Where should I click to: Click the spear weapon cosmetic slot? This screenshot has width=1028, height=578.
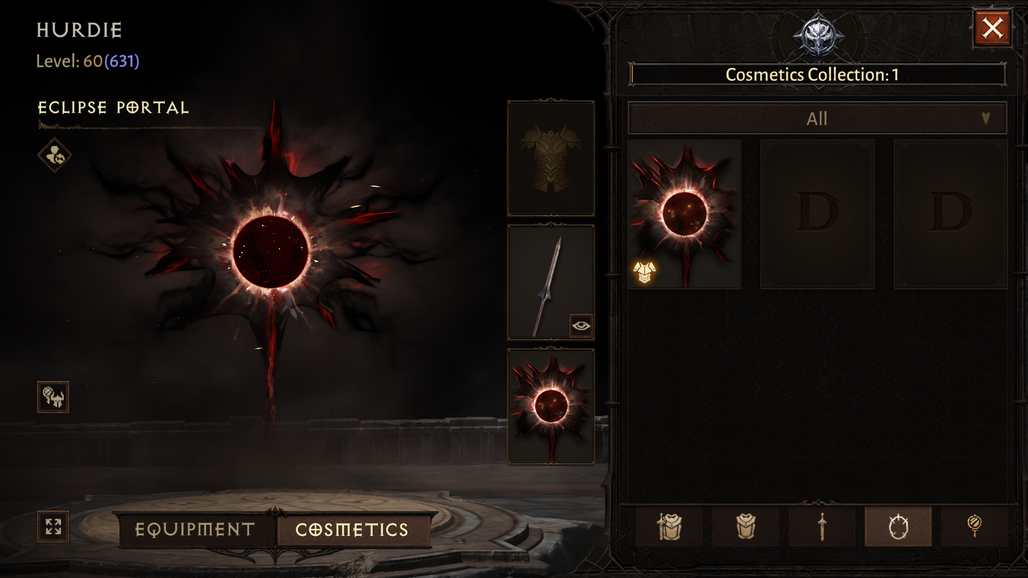(551, 282)
